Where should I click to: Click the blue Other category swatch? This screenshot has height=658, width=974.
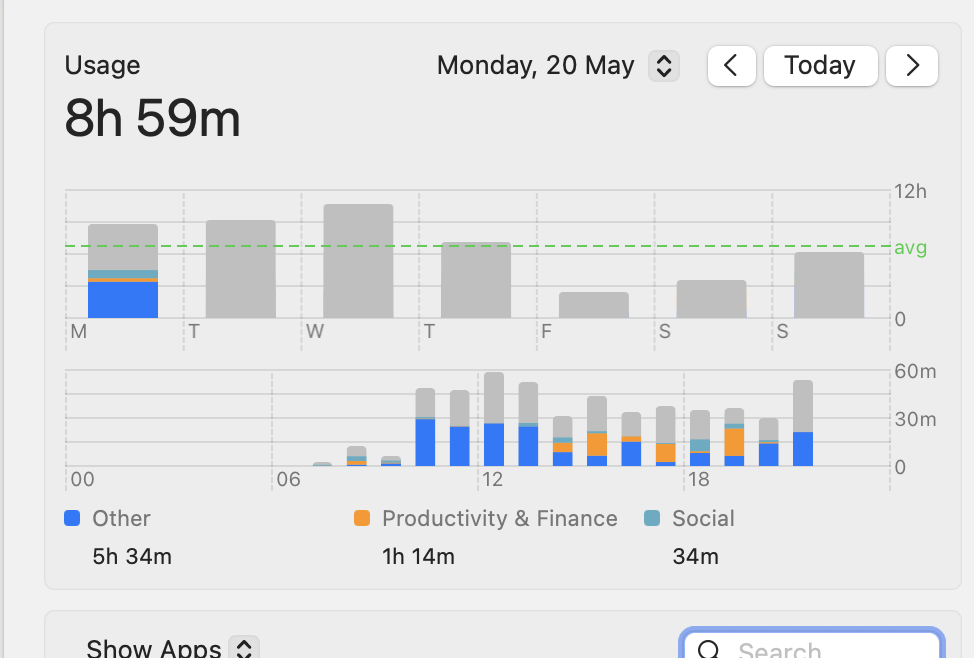(71, 518)
